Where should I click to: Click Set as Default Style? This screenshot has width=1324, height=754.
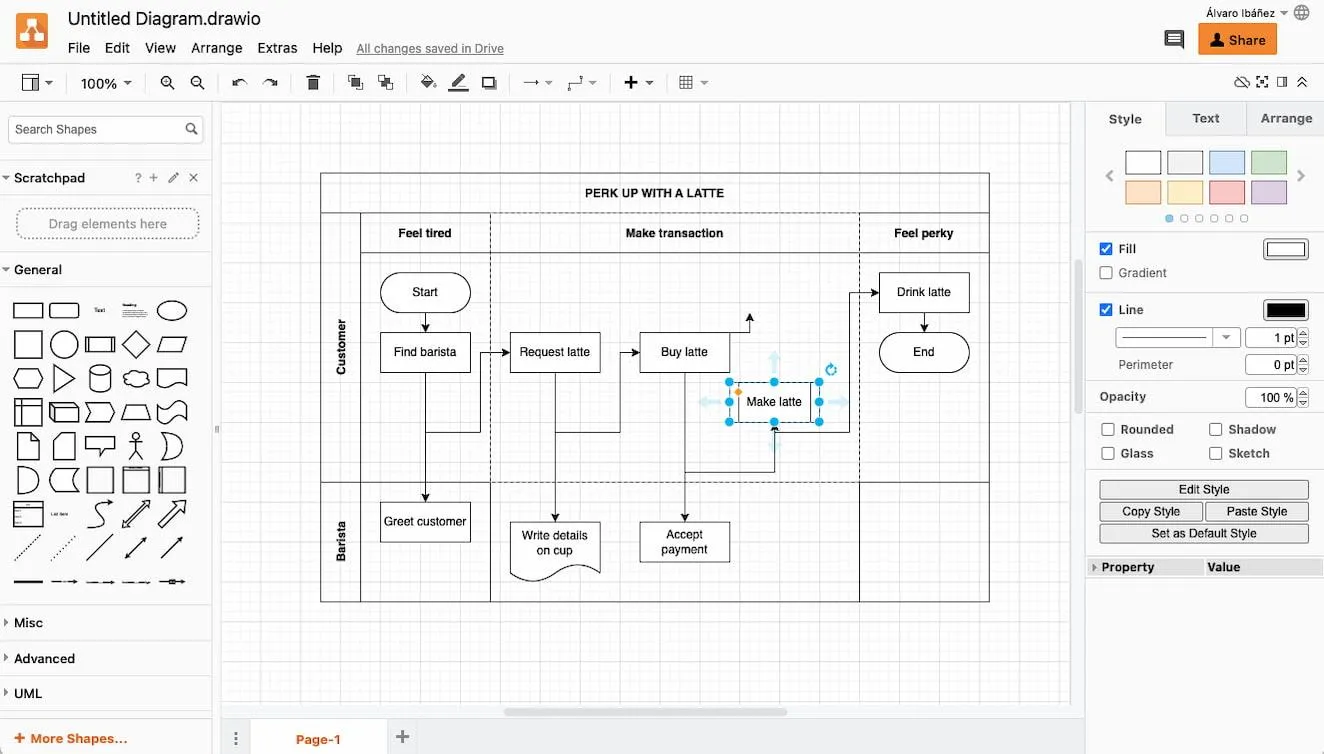pyautogui.click(x=1204, y=534)
